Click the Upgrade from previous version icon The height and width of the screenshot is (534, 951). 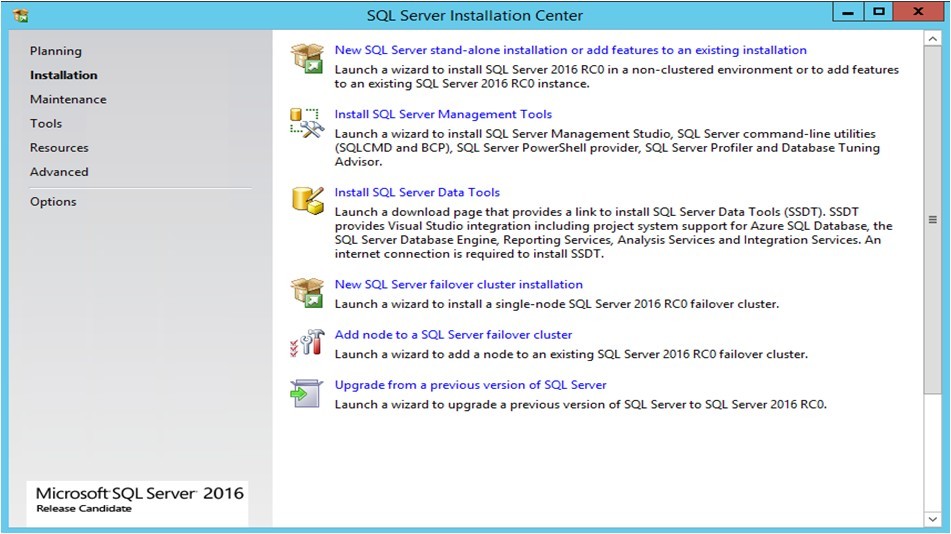point(307,393)
